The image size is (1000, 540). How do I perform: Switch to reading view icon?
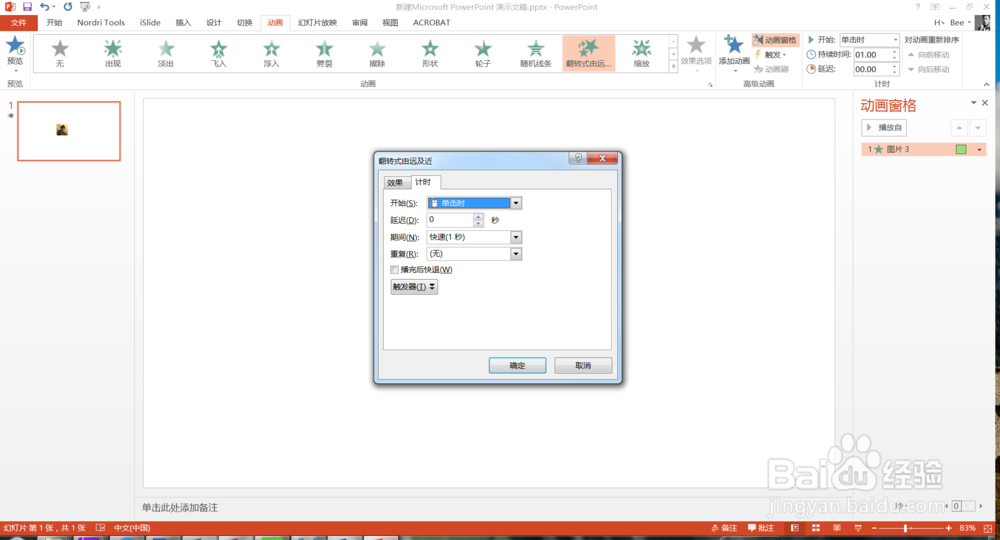(837, 528)
